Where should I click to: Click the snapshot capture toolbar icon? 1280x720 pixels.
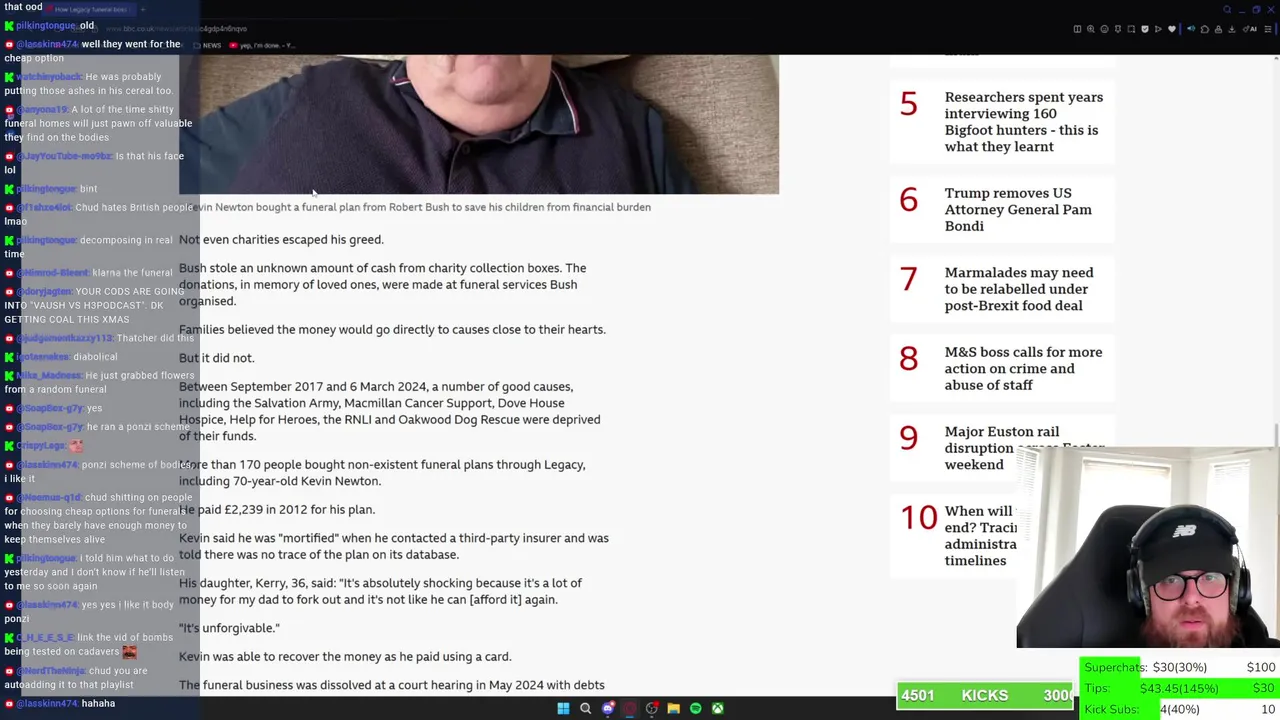1131,29
